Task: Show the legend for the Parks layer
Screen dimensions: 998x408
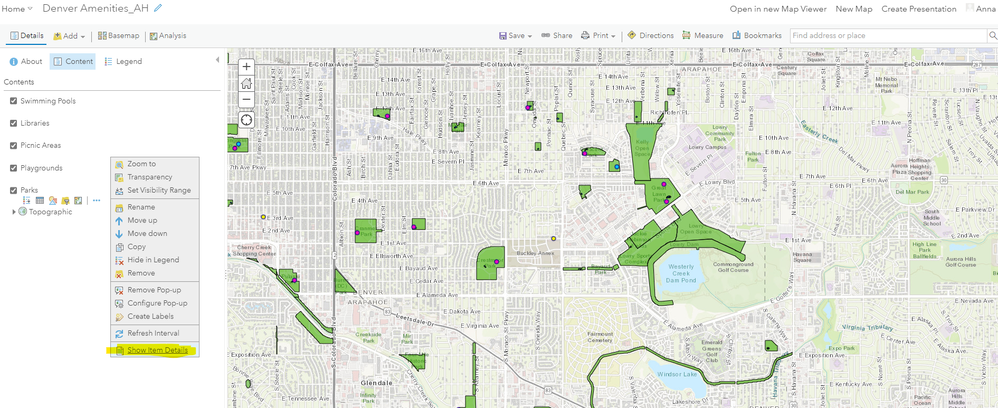Action: (27, 200)
